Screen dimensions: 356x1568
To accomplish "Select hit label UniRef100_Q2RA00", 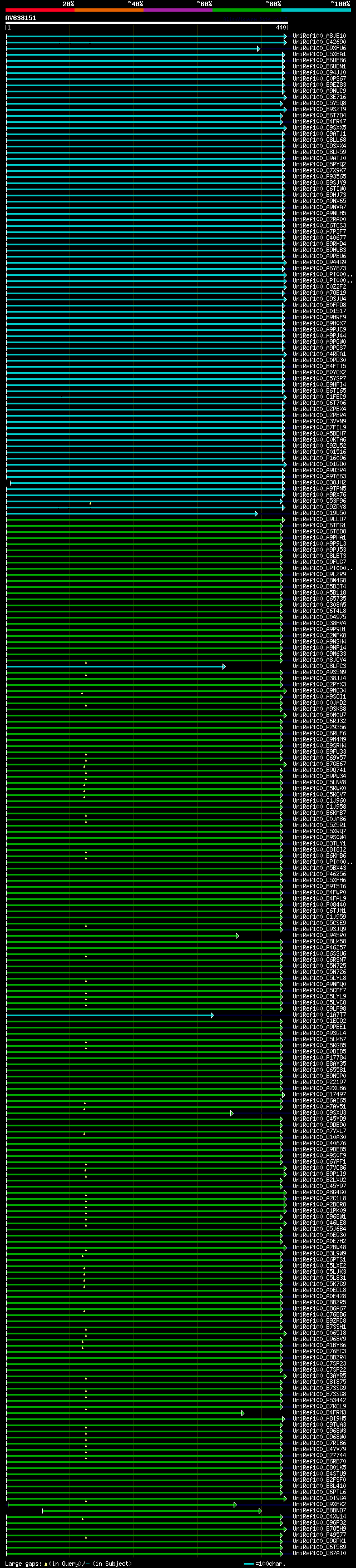I will point(319,219).
